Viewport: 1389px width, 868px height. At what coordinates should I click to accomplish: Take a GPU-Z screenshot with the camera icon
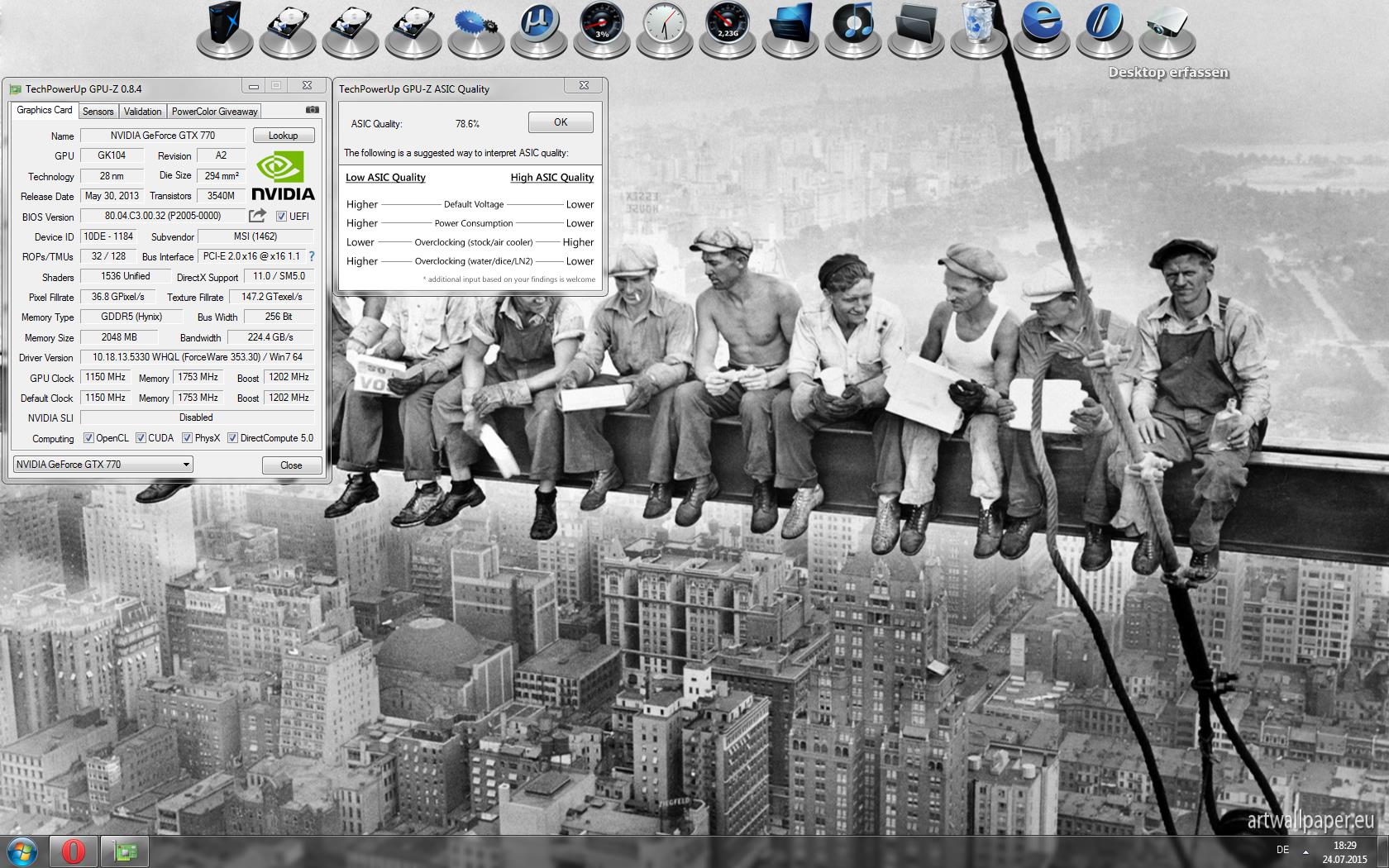[312, 110]
